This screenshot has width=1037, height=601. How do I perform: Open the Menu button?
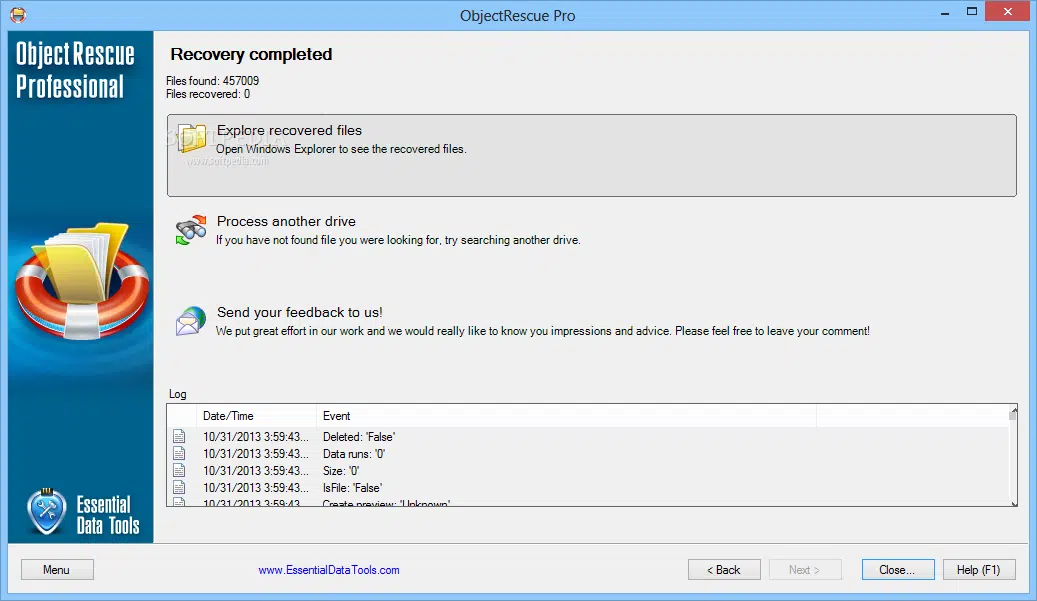coord(57,569)
